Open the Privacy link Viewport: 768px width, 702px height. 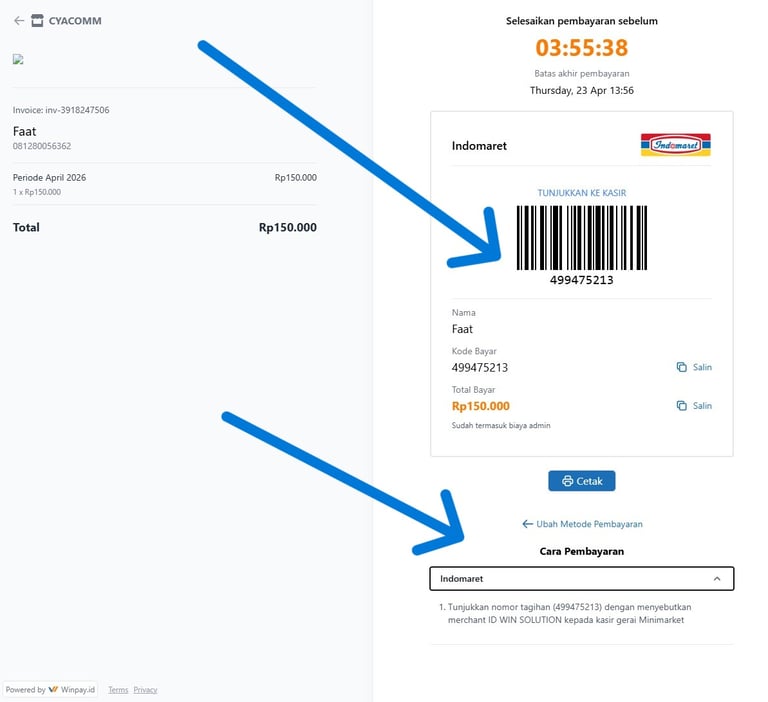pyautogui.click(x=146, y=689)
